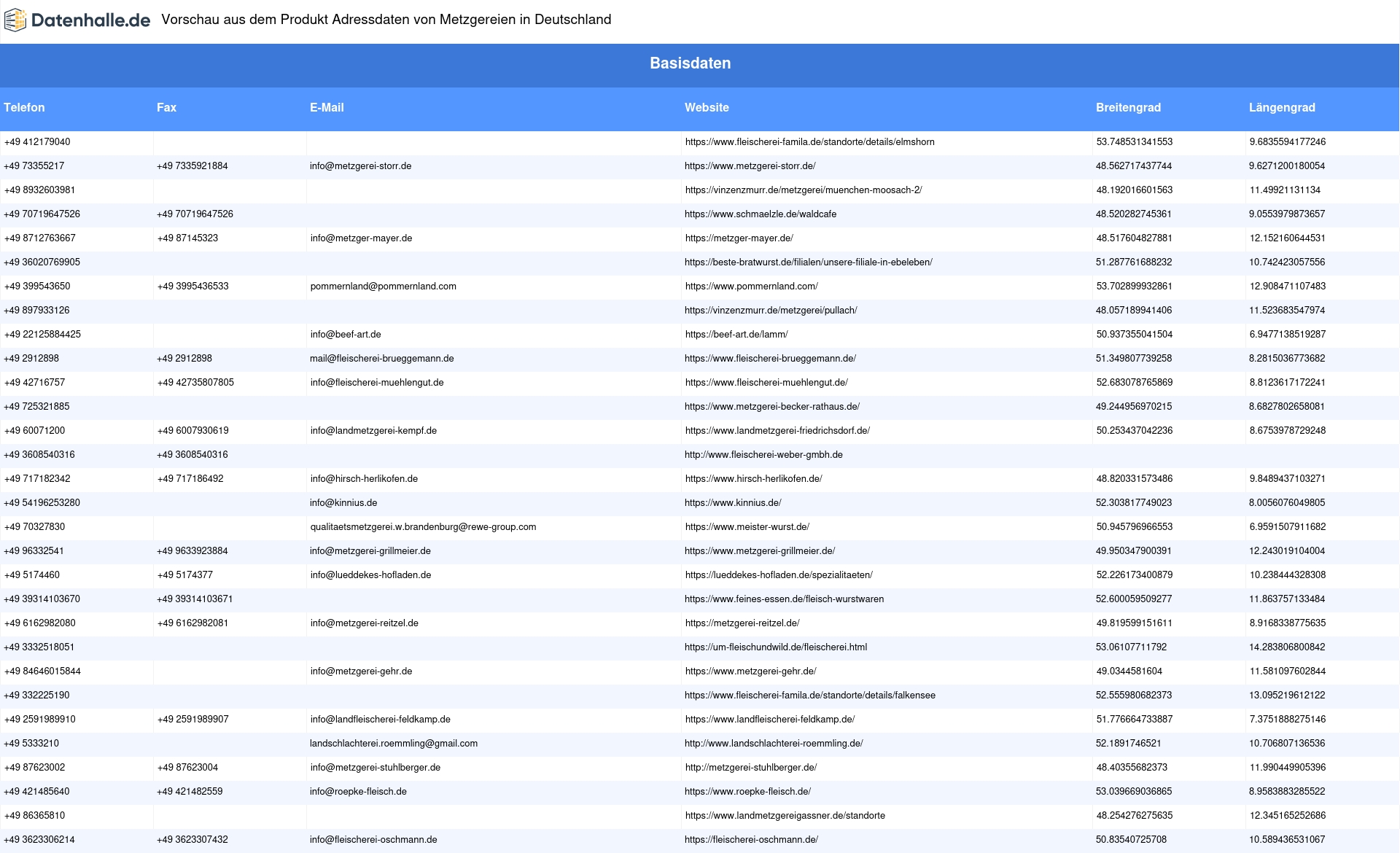Image resolution: width=1400 pixels, height=853 pixels.
Task: Click telephone number +49 412179040
Action: click(37, 142)
